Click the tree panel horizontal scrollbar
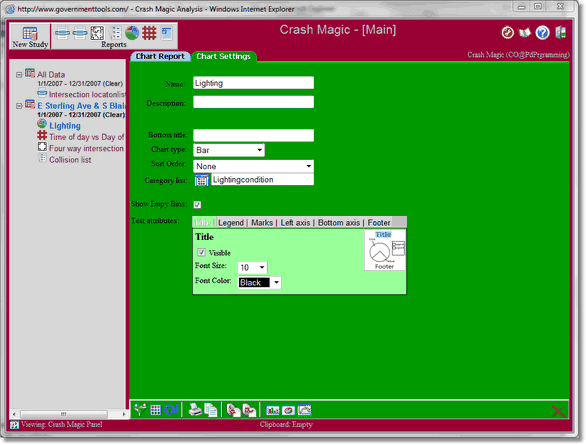586x445 pixels. point(64,414)
